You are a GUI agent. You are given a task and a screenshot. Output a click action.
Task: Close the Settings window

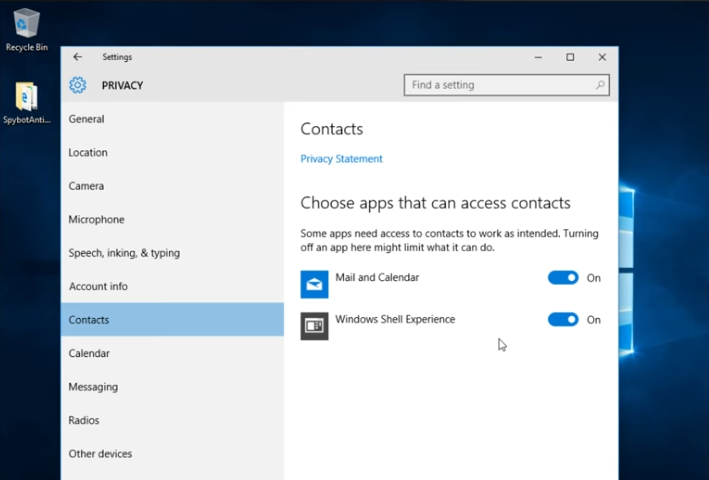(x=602, y=57)
